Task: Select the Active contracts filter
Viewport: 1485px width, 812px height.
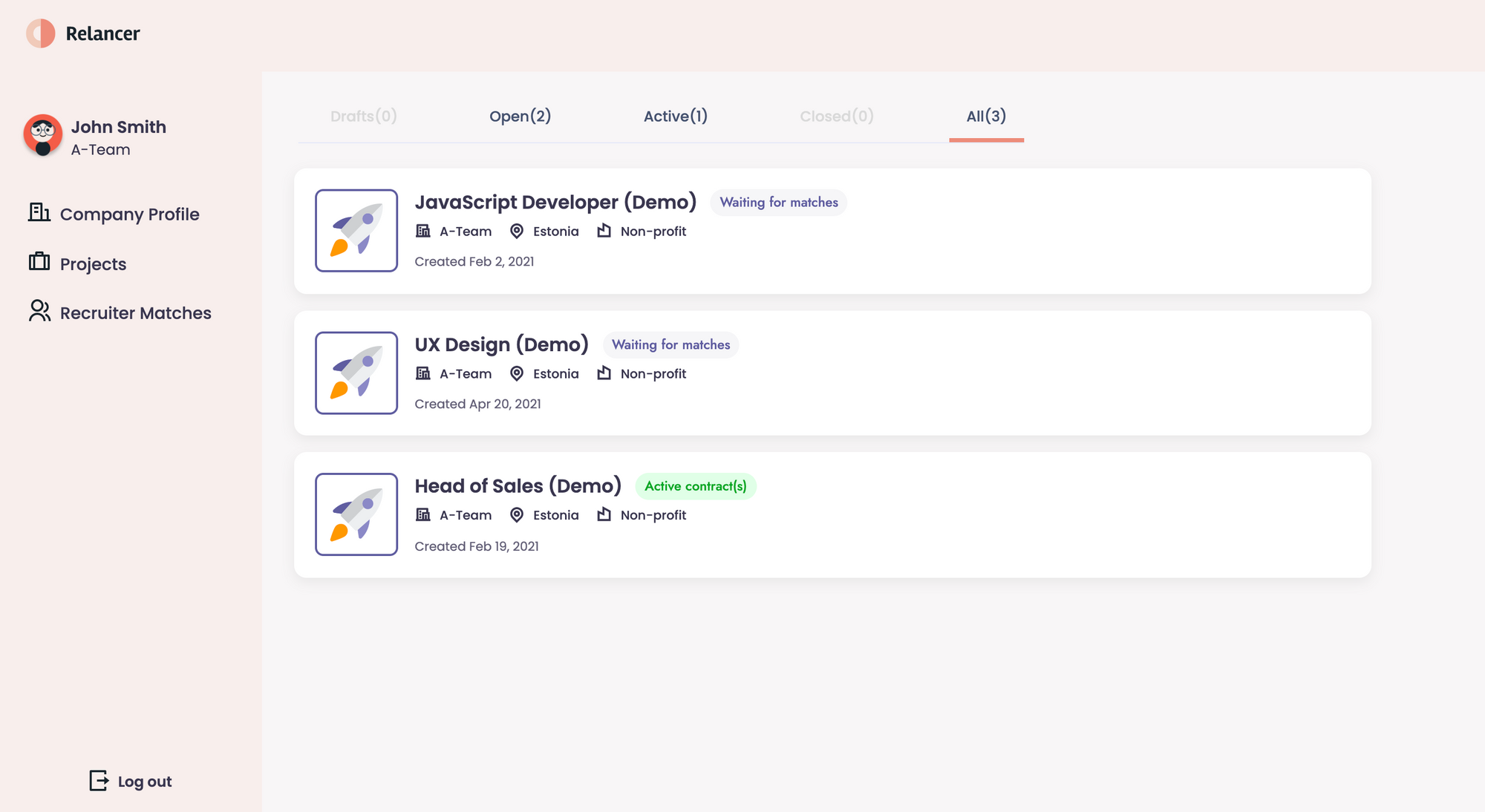Action: click(675, 116)
